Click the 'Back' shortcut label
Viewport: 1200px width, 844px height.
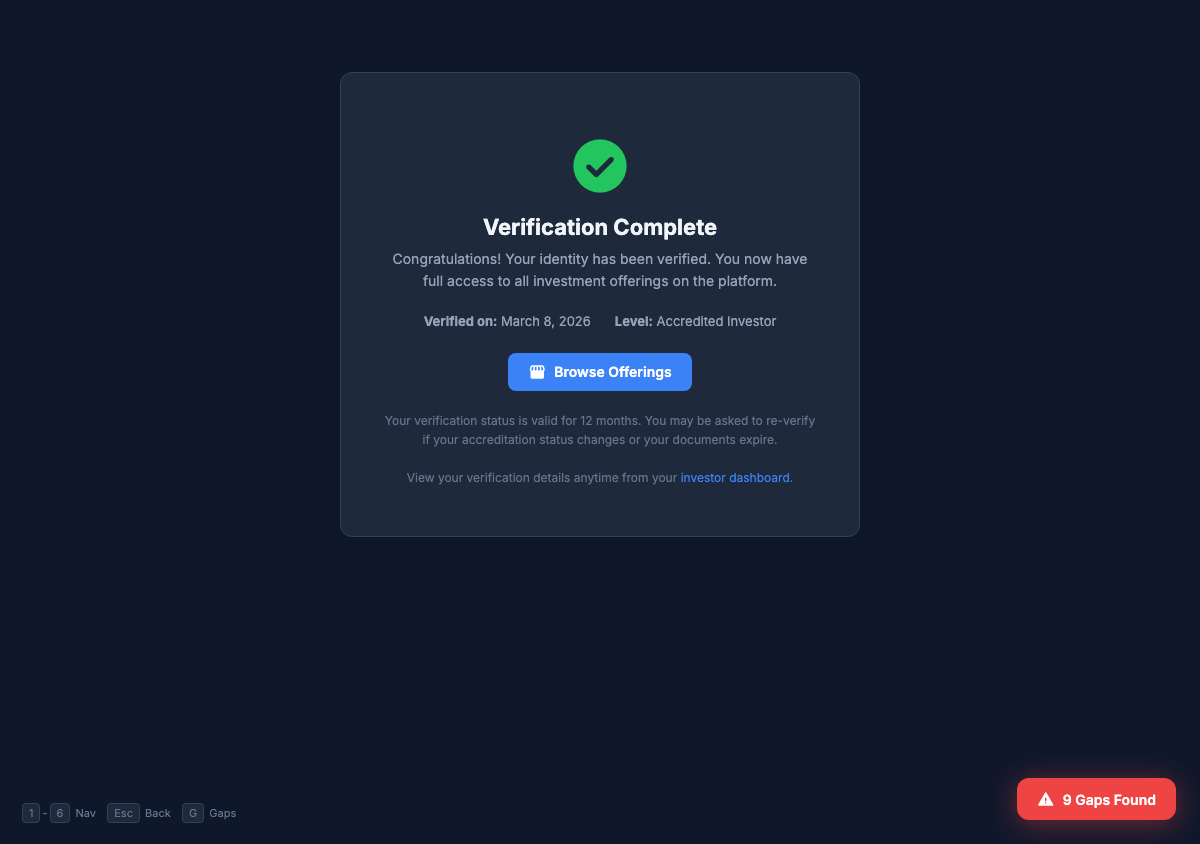[x=158, y=813]
